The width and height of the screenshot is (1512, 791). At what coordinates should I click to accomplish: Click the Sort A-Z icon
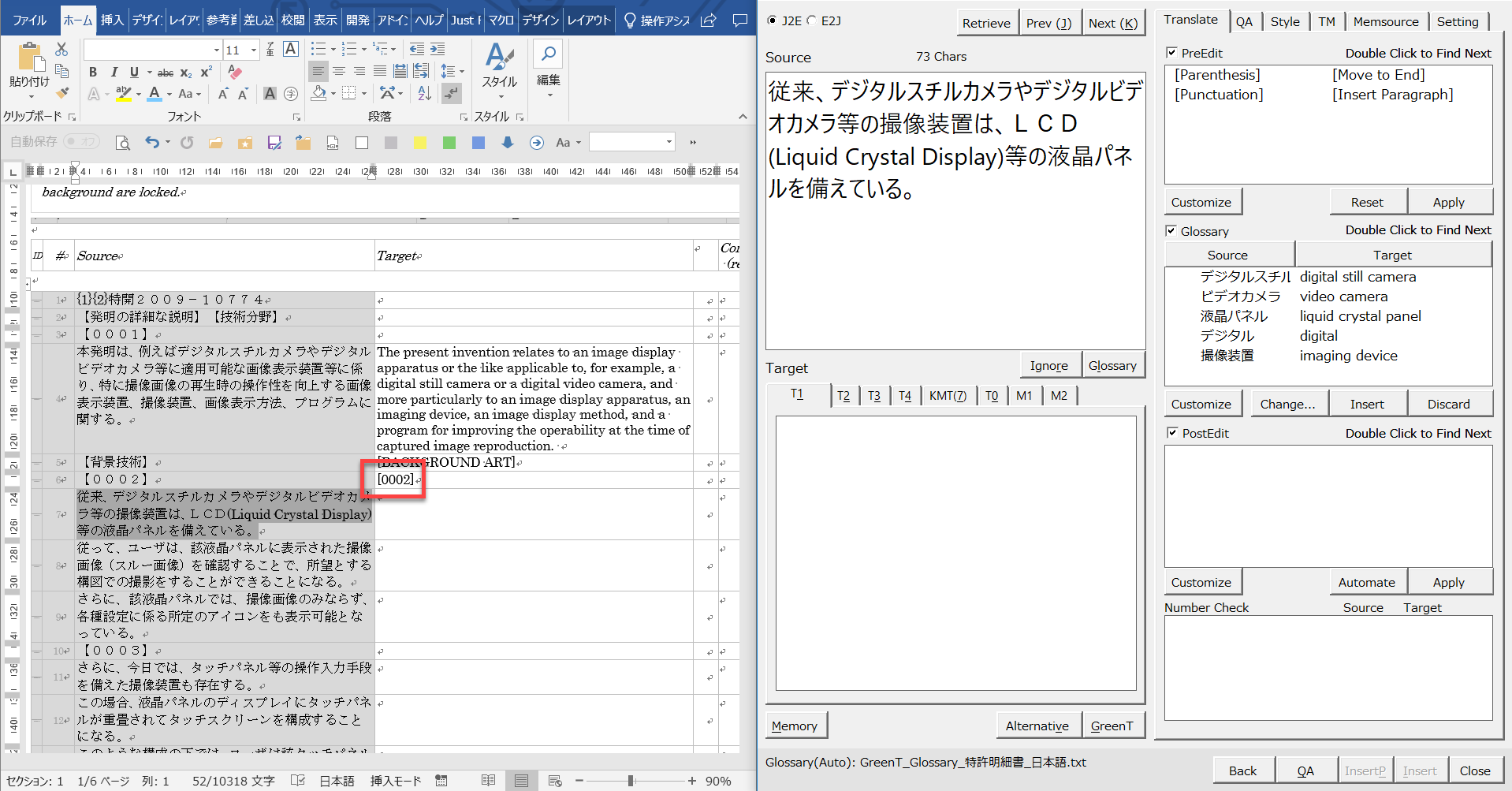point(424,94)
